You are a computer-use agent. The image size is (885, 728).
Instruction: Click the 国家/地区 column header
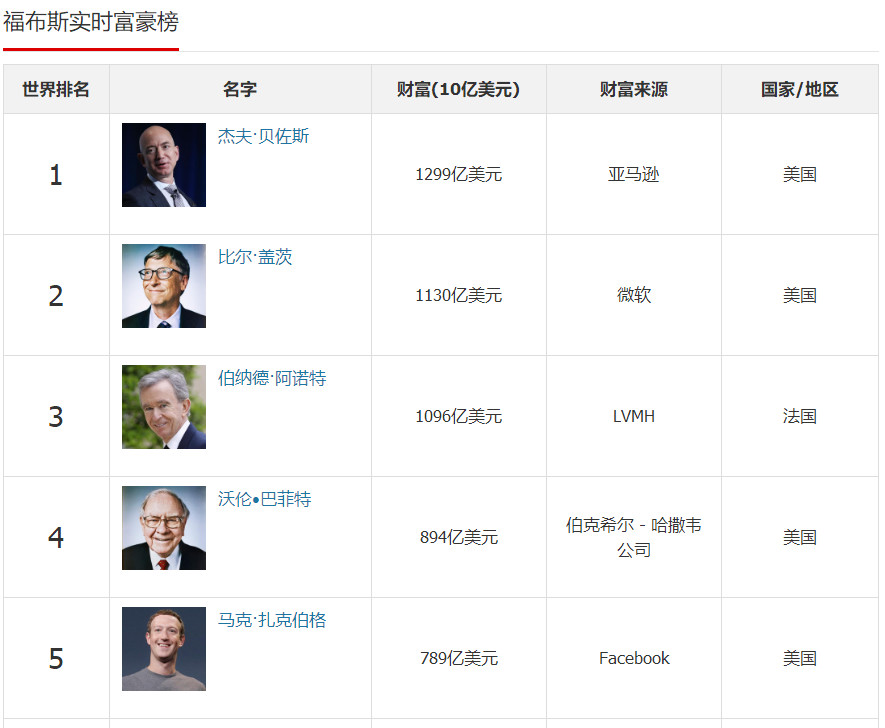(799, 89)
